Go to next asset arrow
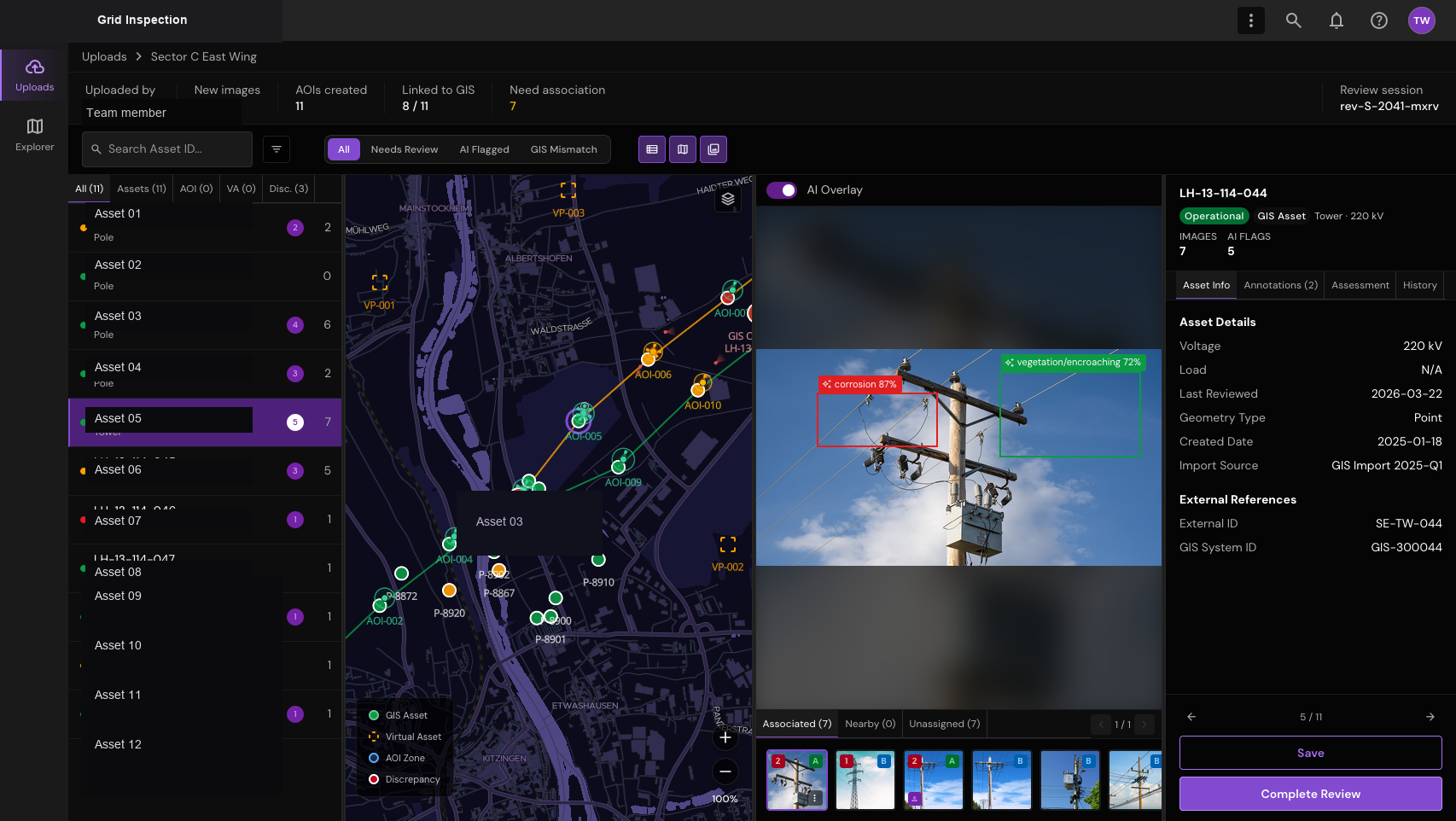1456x821 pixels. click(x=1430, y=717)
